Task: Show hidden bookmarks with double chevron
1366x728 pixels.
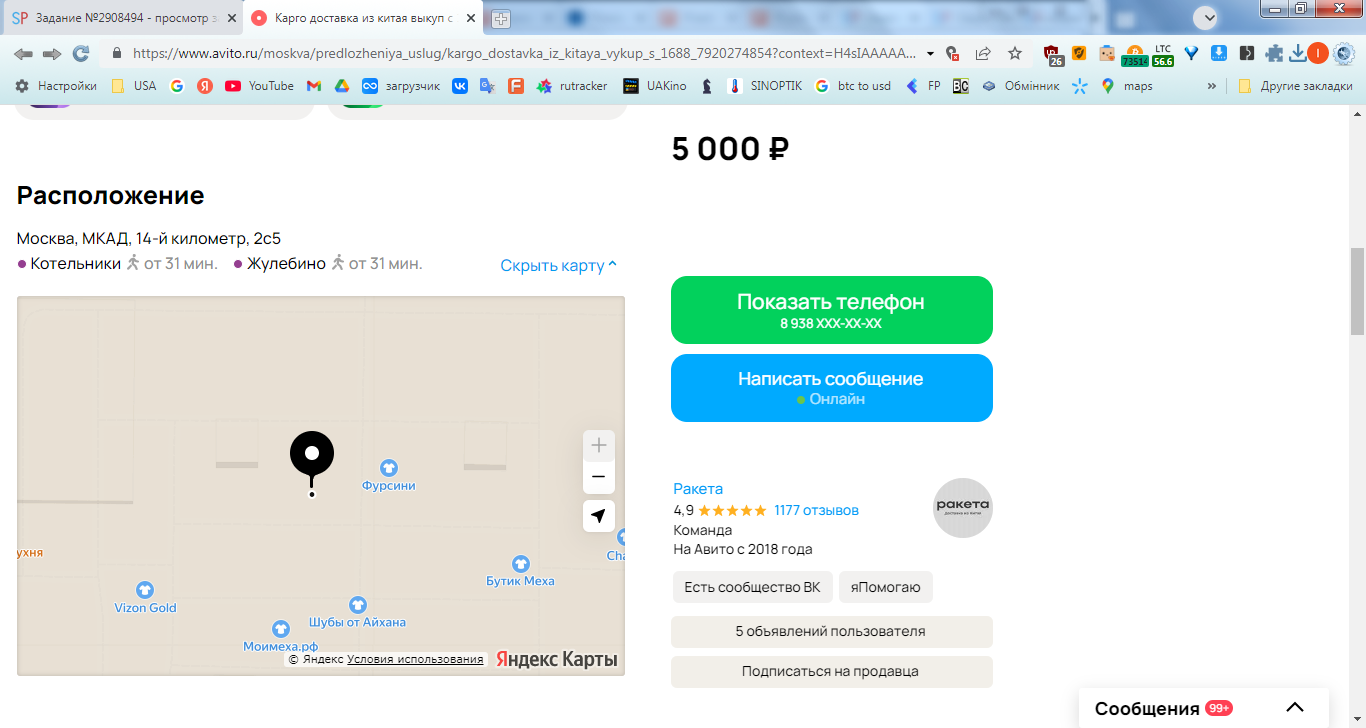Action: pos(1212,86)
